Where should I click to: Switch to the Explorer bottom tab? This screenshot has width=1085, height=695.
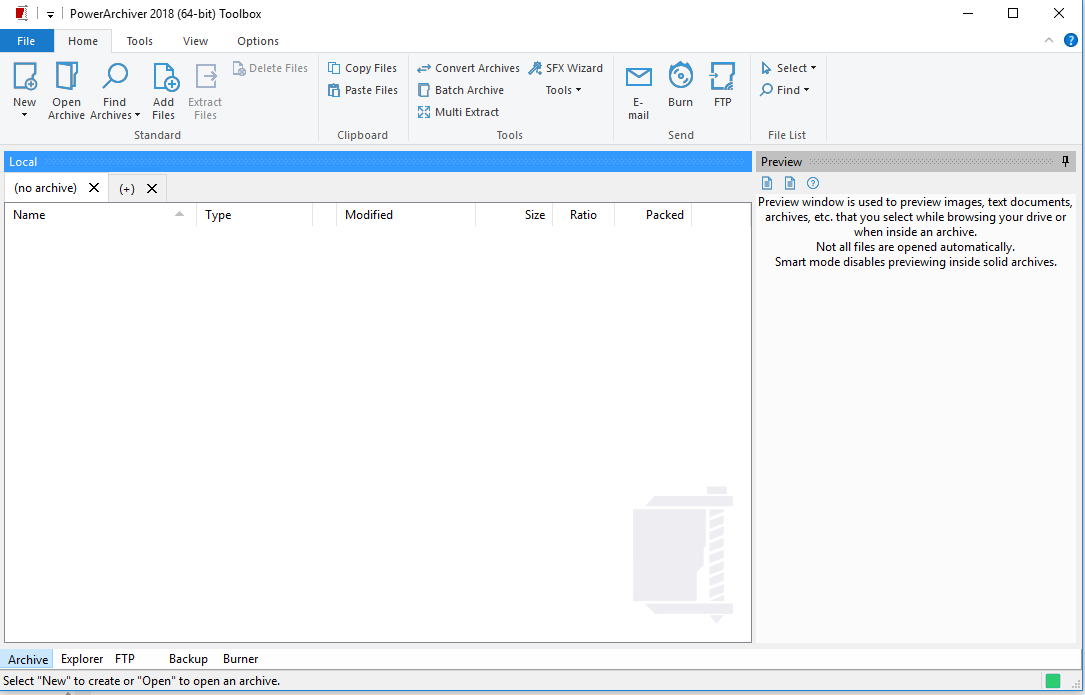pyautogui.click(x=82, y=659)
